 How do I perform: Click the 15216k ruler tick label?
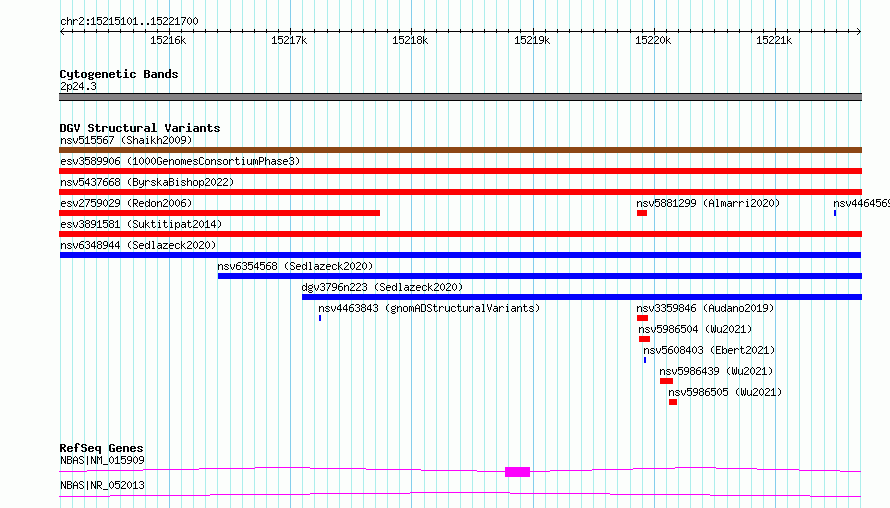pos(168,40)
